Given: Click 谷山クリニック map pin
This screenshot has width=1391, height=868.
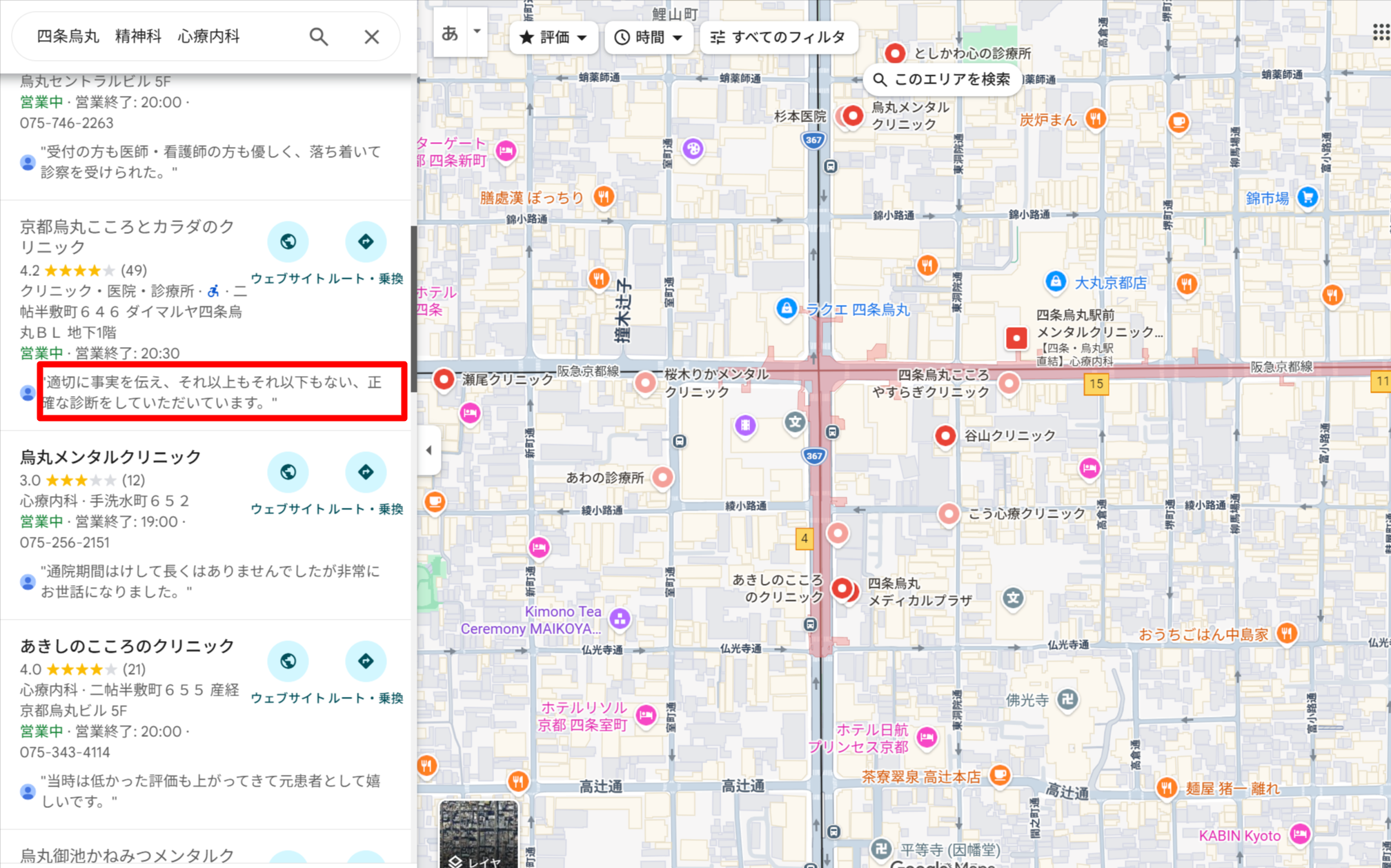Looking at the screenshot, I should [945, 435].
